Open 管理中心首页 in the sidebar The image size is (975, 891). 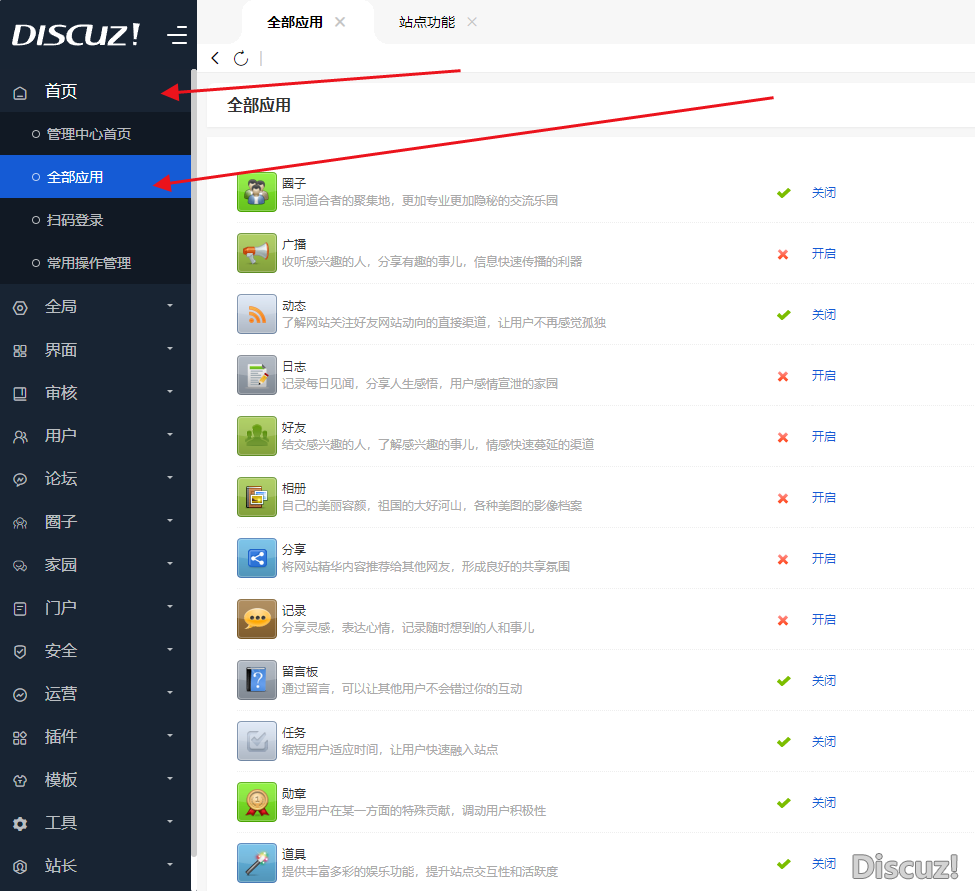88,134
